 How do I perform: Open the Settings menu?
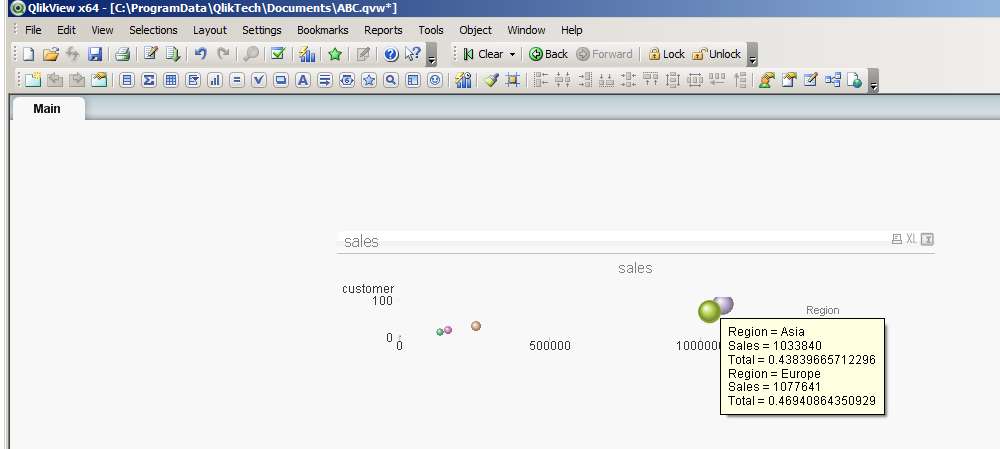click(261, 30)
